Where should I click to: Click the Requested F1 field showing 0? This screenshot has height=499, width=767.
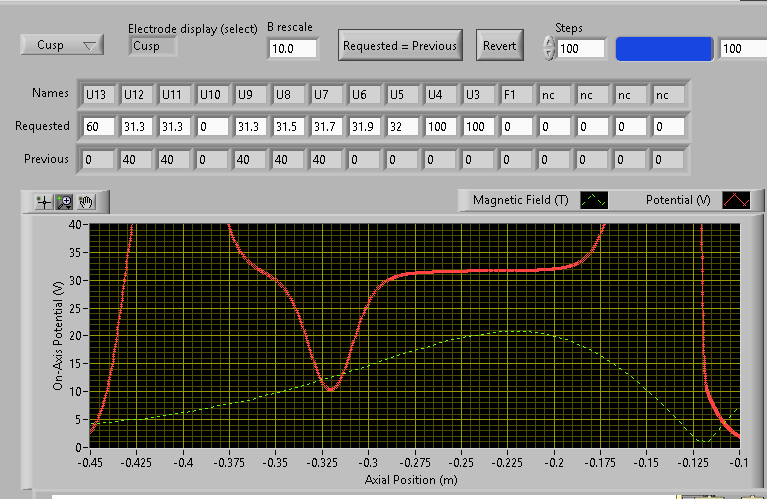(x=516, y=127)
